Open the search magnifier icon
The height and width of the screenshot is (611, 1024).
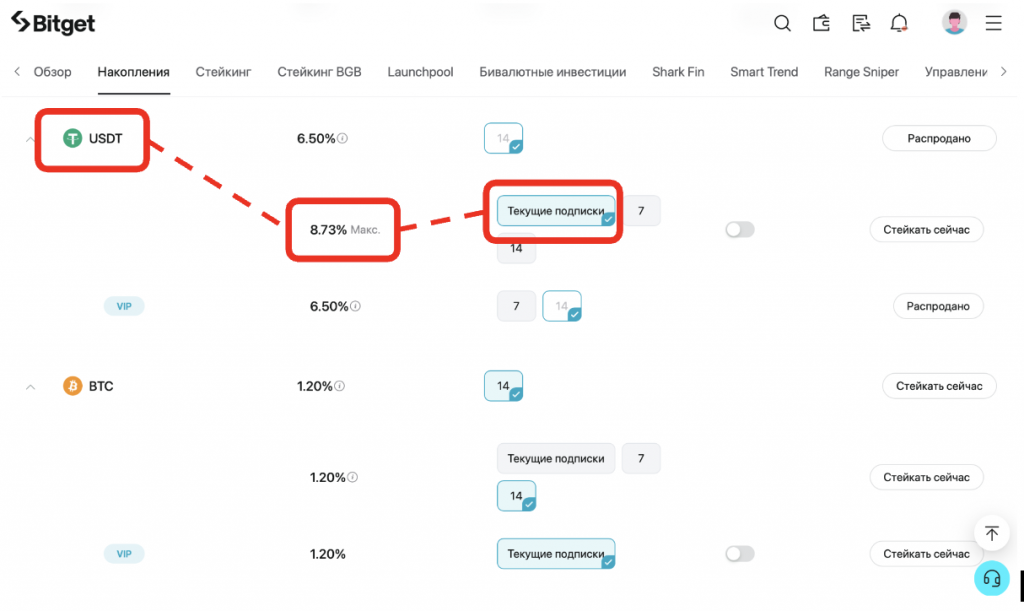click(783, 23)
